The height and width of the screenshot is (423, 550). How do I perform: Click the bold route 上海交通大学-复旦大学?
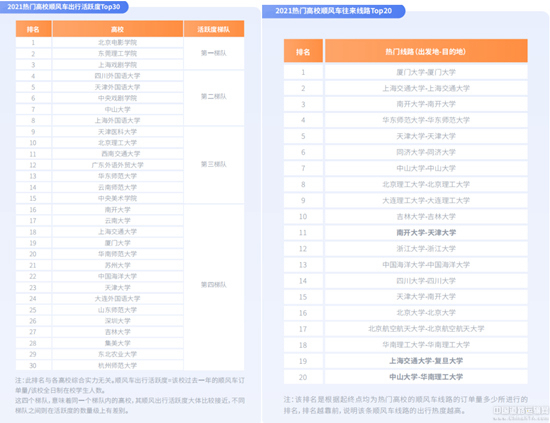(426, 361)
